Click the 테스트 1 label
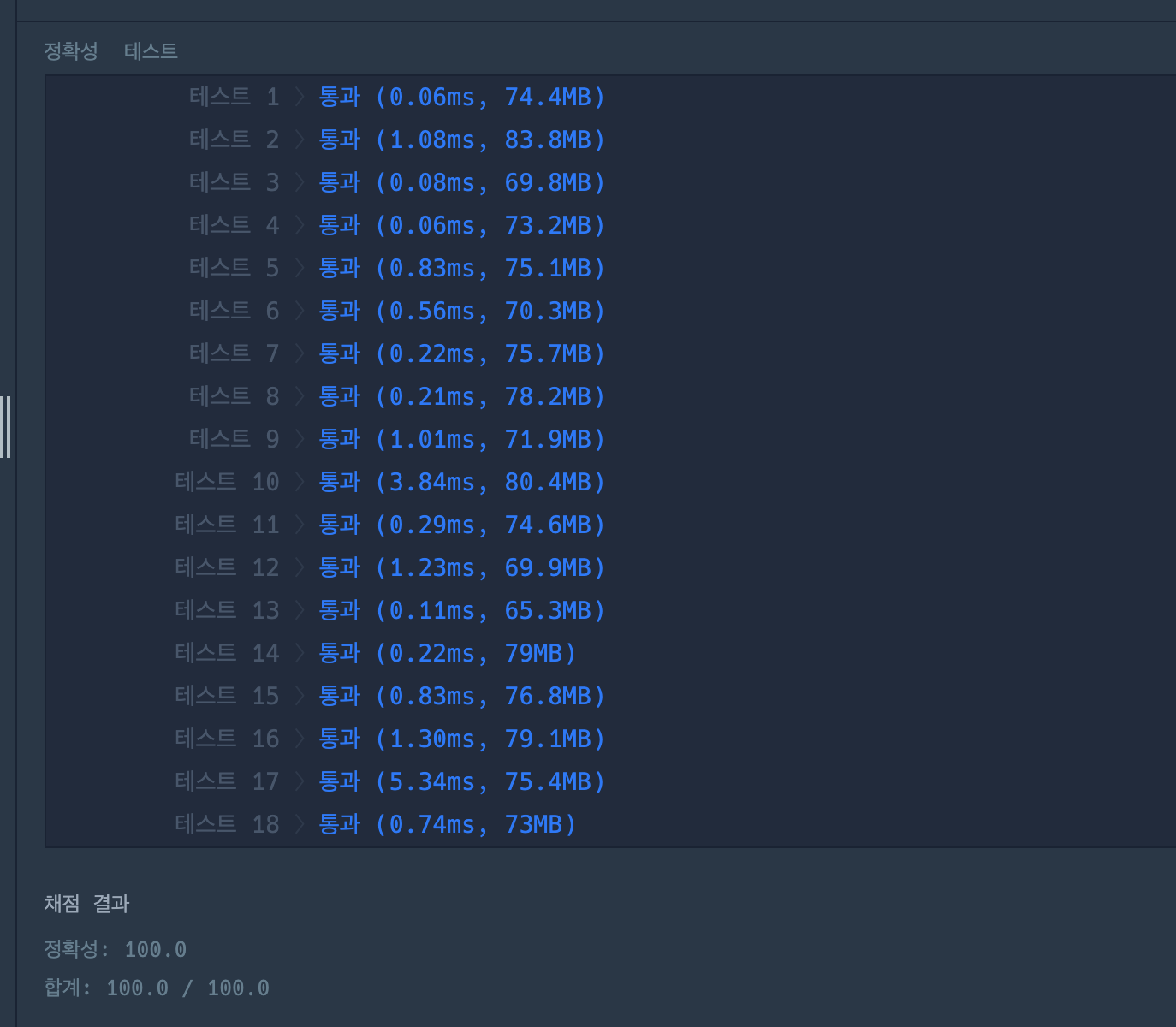 coord(235,97)
